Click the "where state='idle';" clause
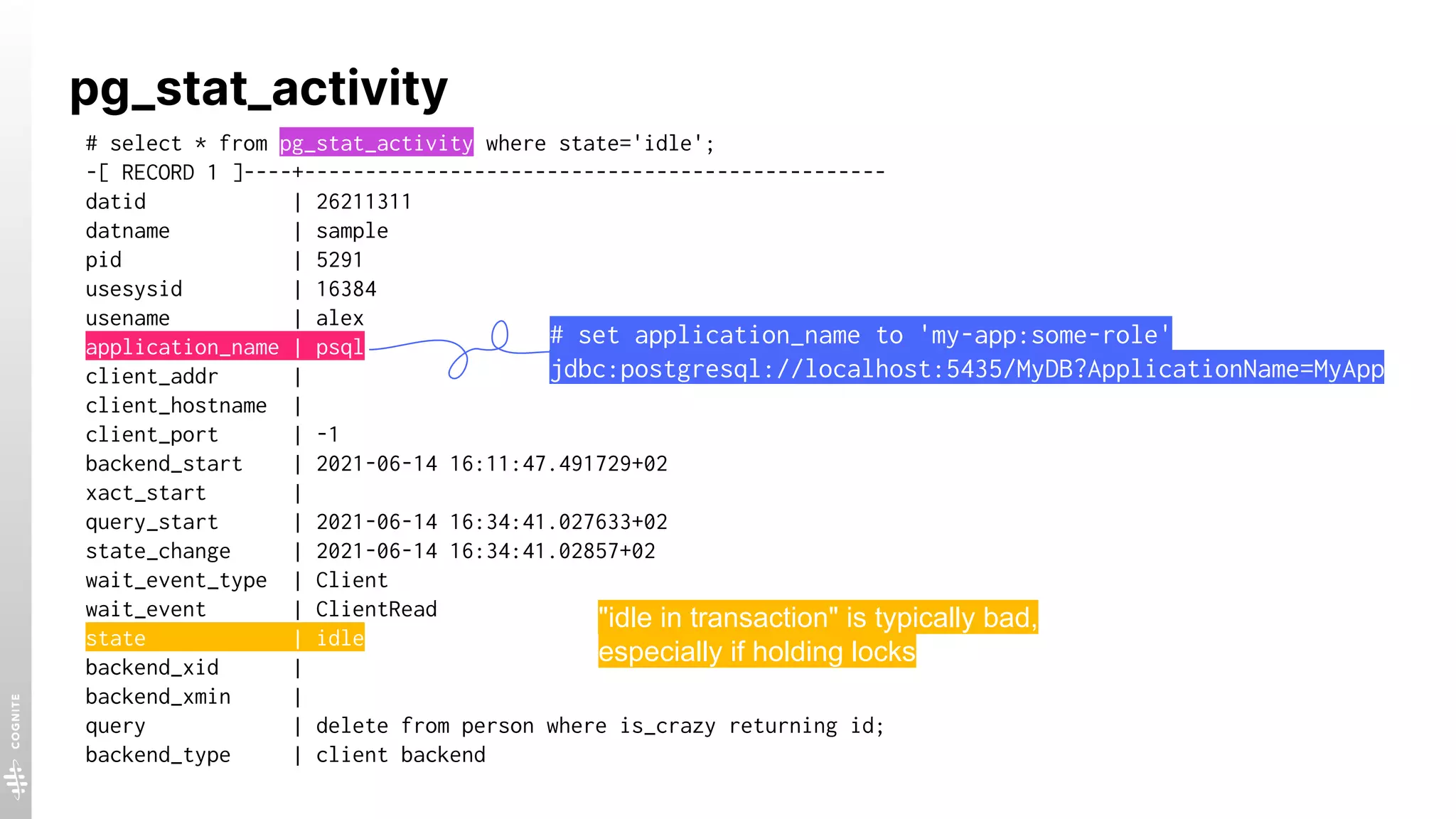This screenshot has width=1456, height=819. (x=600, y=144)
